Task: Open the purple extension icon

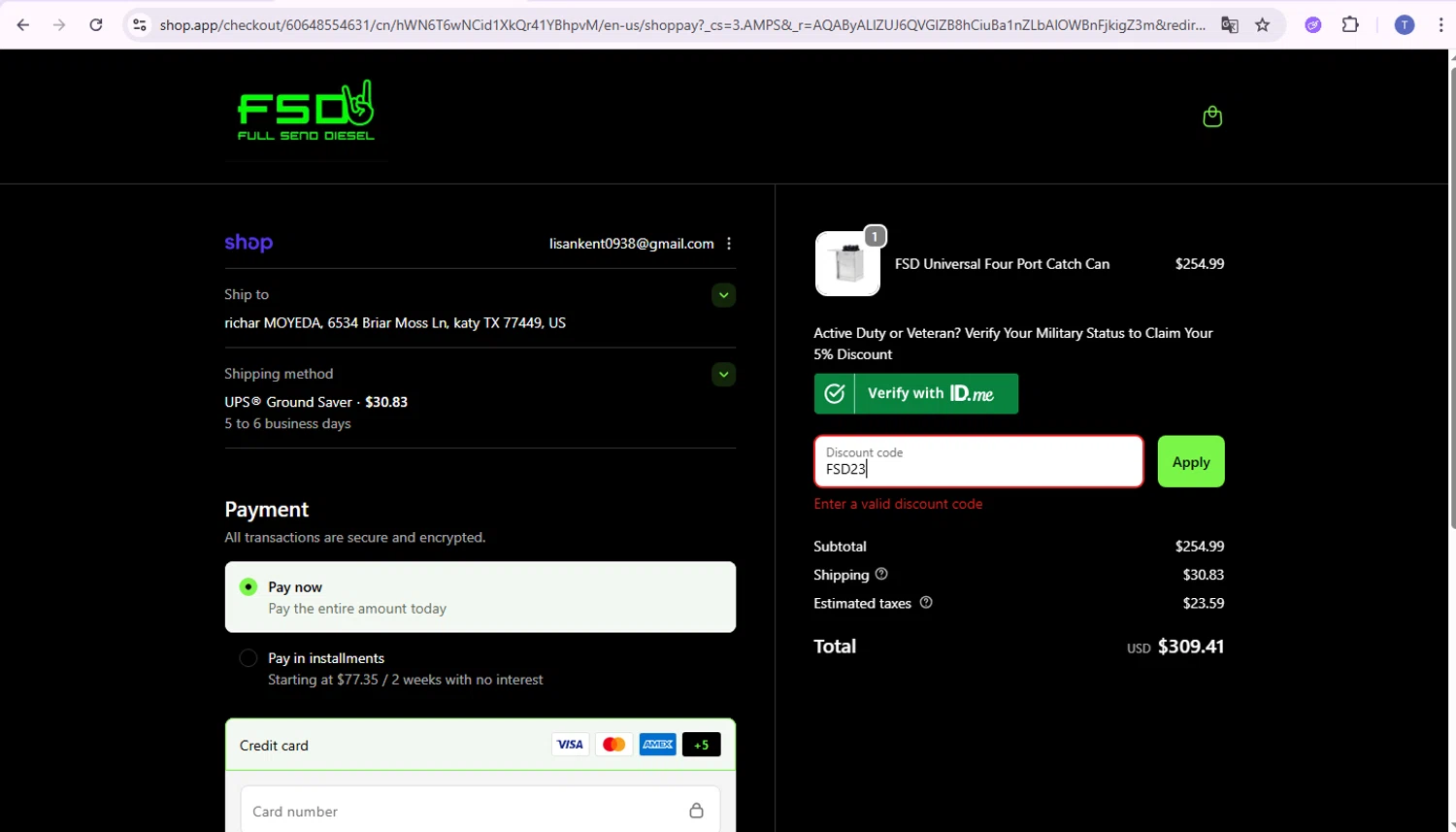Action: [1313, 25]
